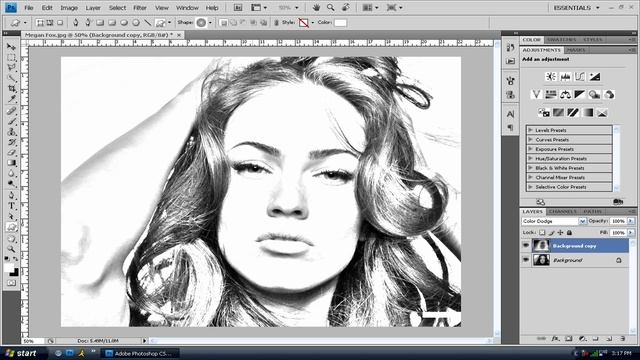Expand Black & White Presets
The width and height of the screenshot is (640, 360).
531,168
